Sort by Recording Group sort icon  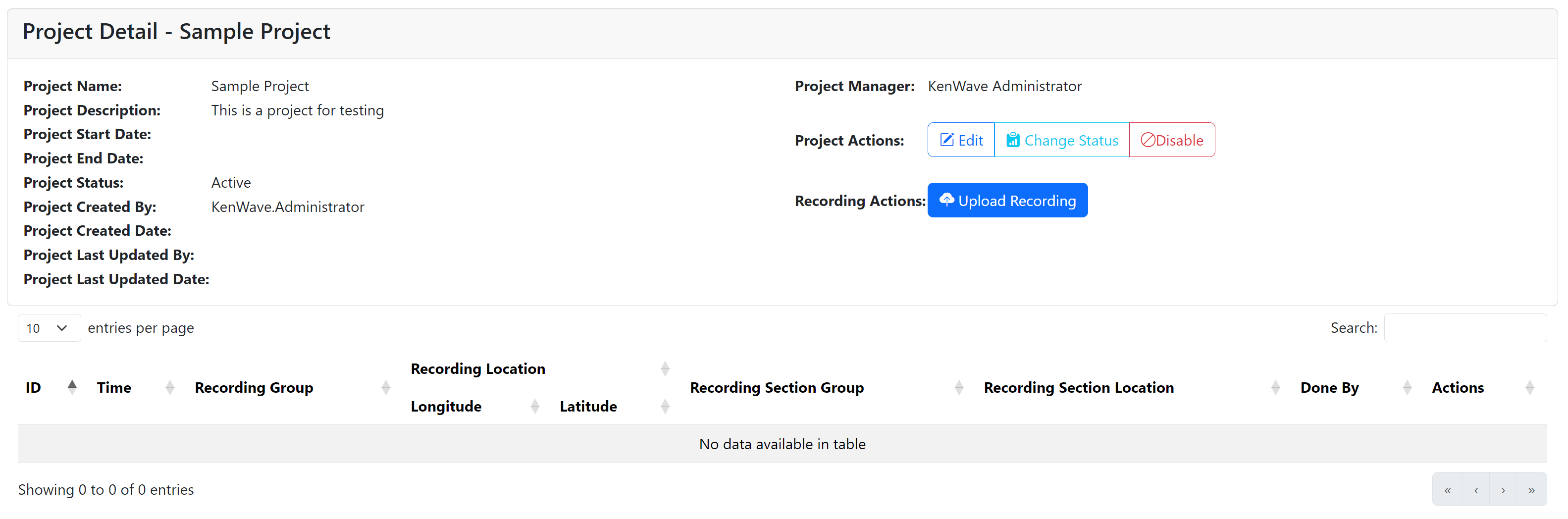(x=385, y=387)
